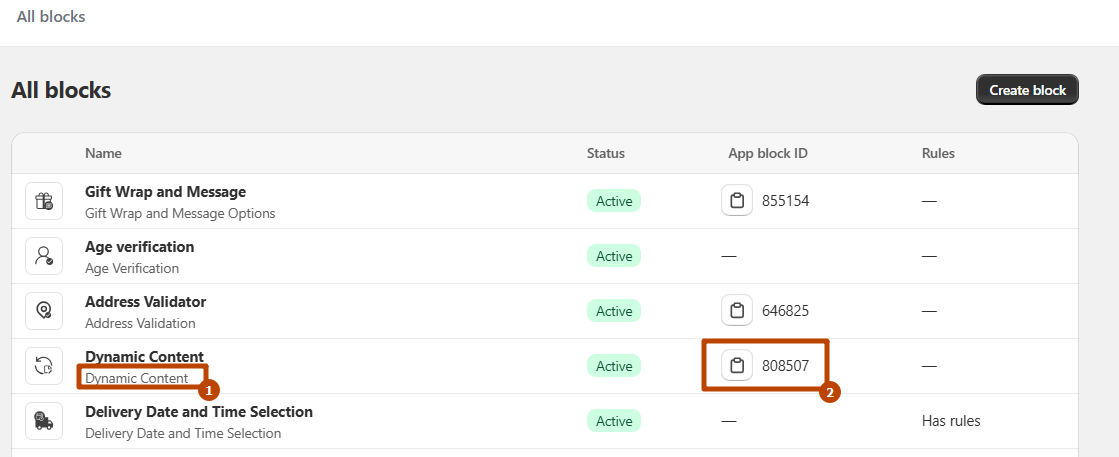The image size is (1119, 457).
Task: Open the Address Validator block
Action: pyautogui.click(x=145, y=302)
